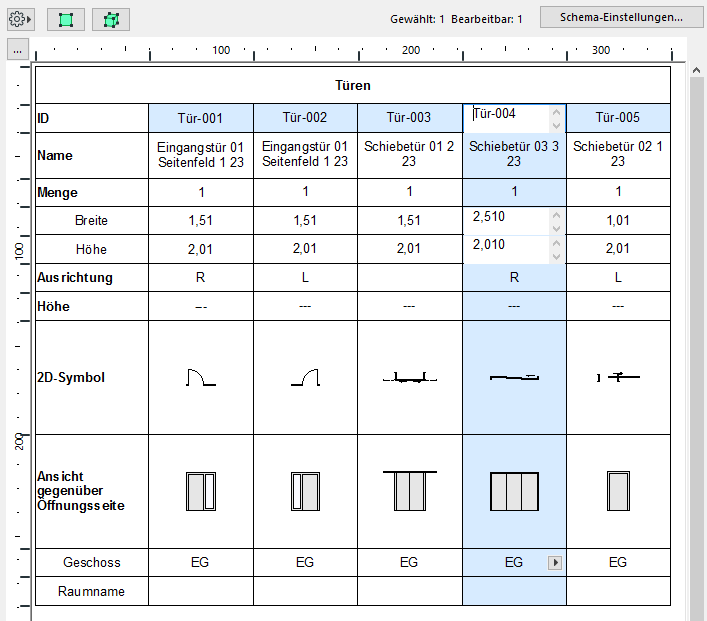Click the Ausrichtung row header
The width and height of the screenshot is (707, 621).
pyautogui.click(x=92, y=277)
